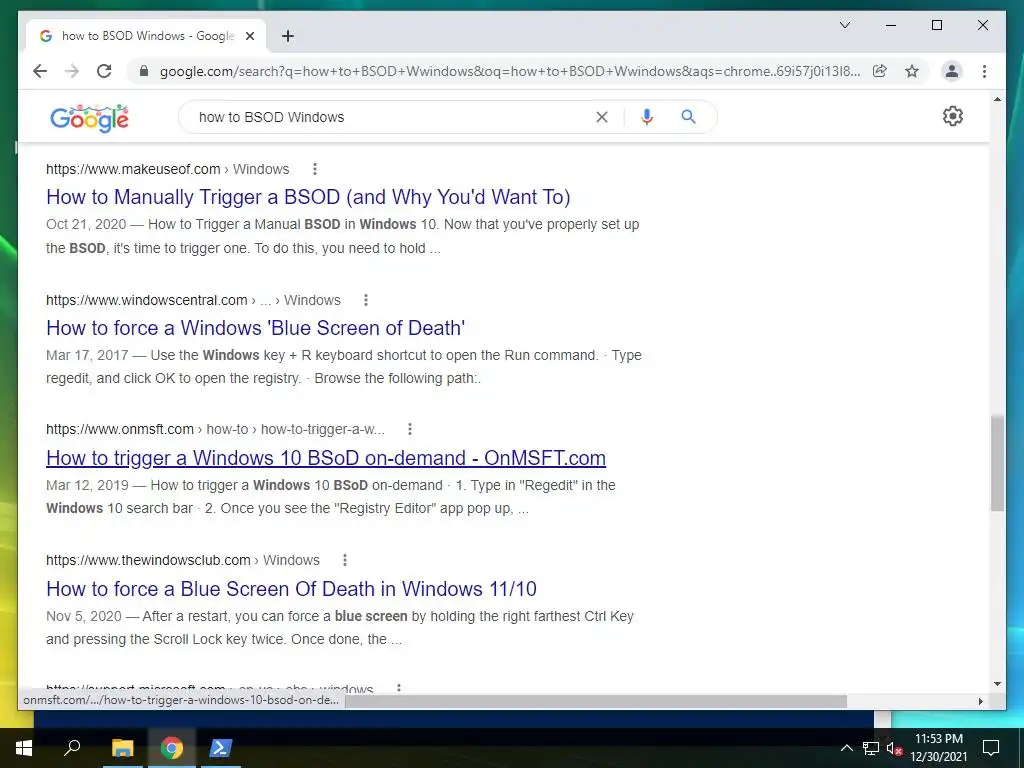Screen dimensions: 1024x768
Task: Click the Chrome taskbar icon
Action: click(x=172, y=748)
